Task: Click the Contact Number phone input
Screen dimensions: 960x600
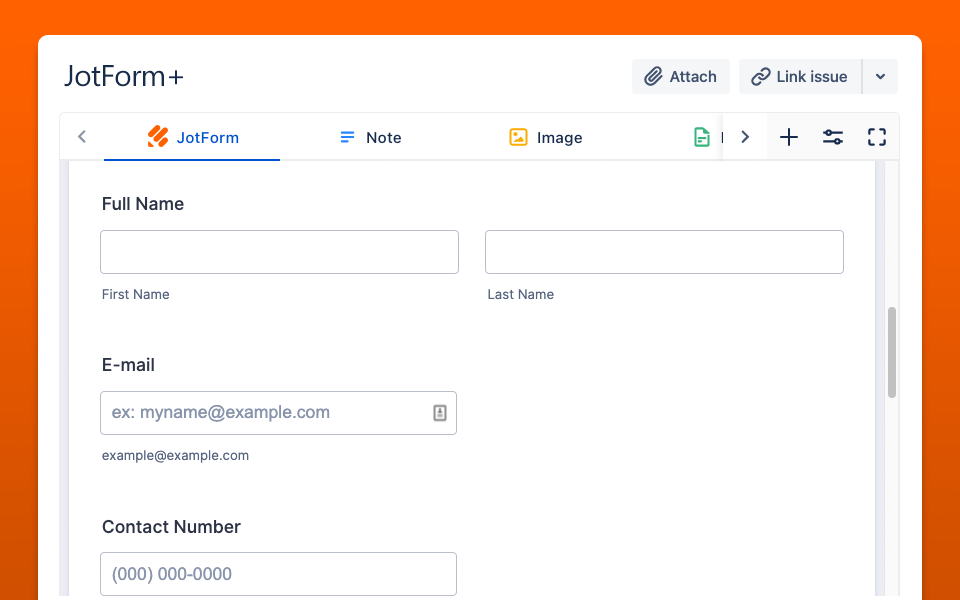Action: [278, 574]
